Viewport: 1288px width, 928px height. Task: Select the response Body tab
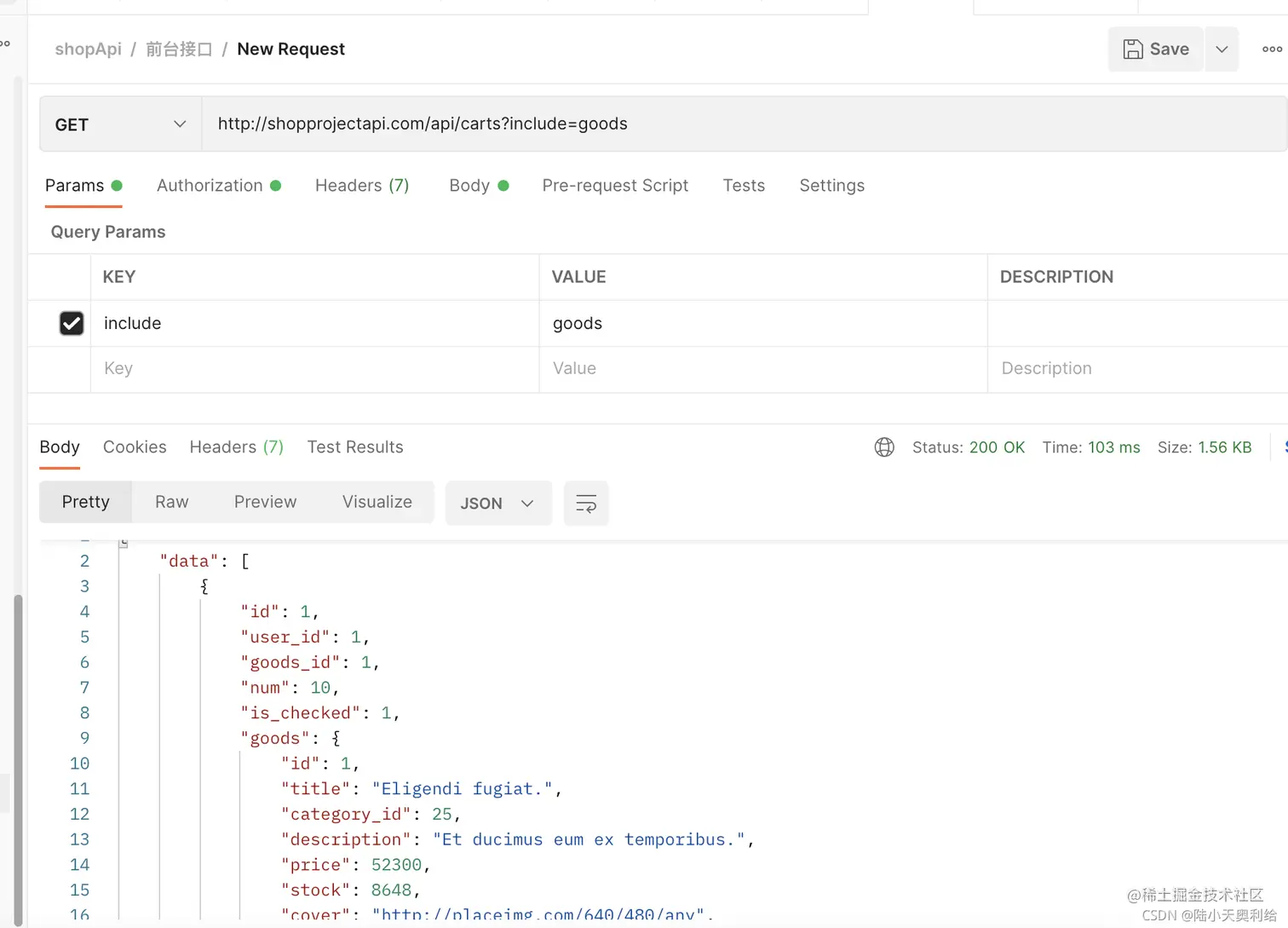(60, 447)
